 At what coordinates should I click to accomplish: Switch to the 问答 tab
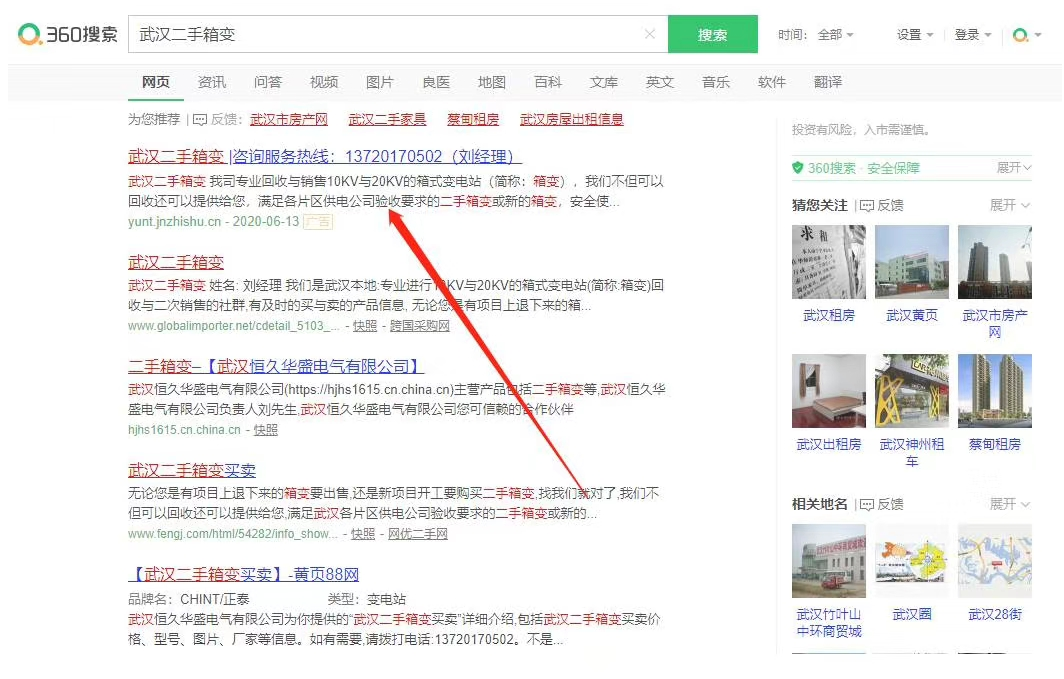[268, 82]
